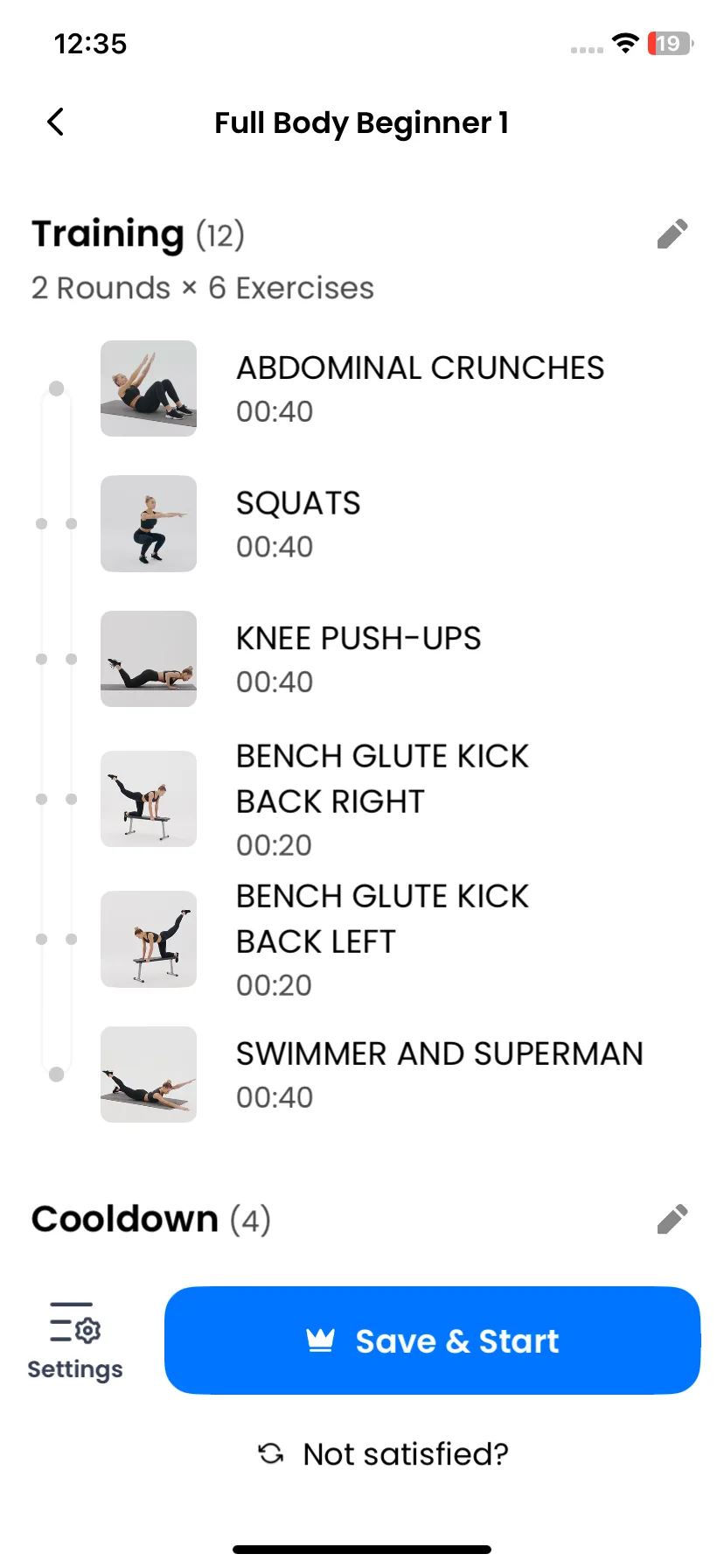
Task: Tap the Save & Start button
Action: [x=432, y=1340]
